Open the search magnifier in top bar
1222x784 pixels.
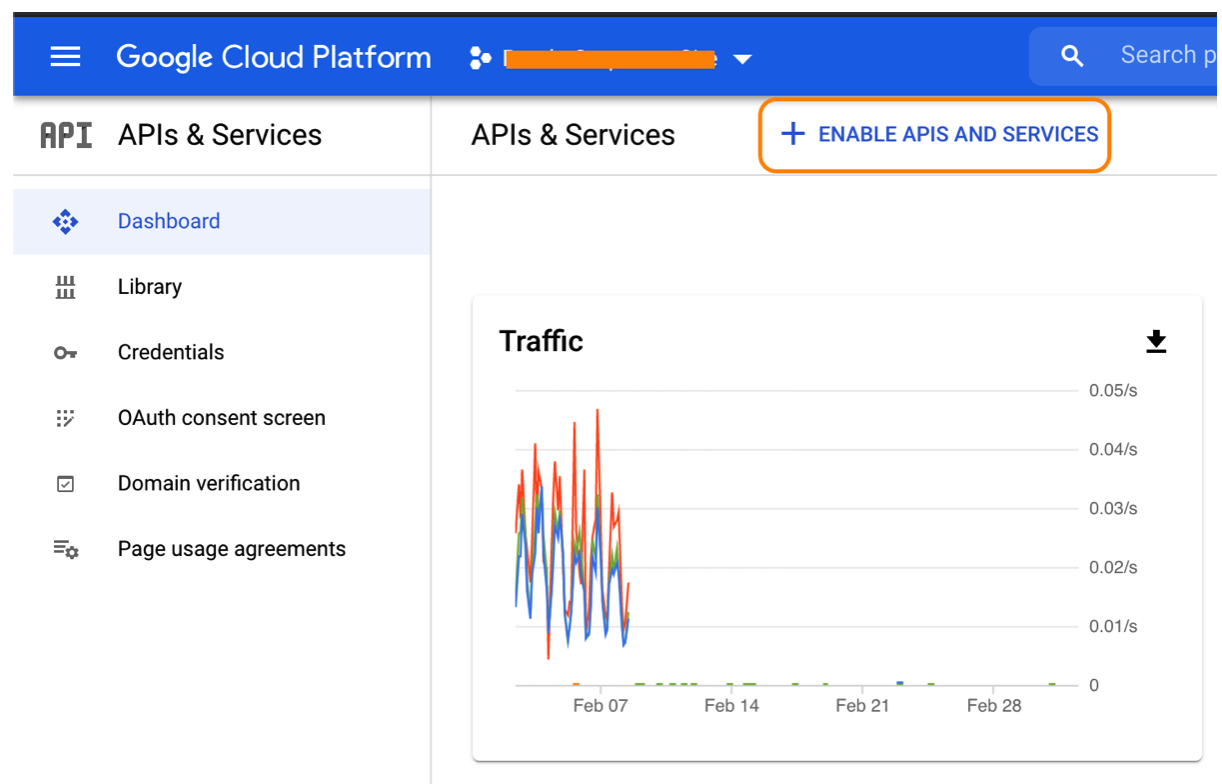click(x=1072, y=56)
